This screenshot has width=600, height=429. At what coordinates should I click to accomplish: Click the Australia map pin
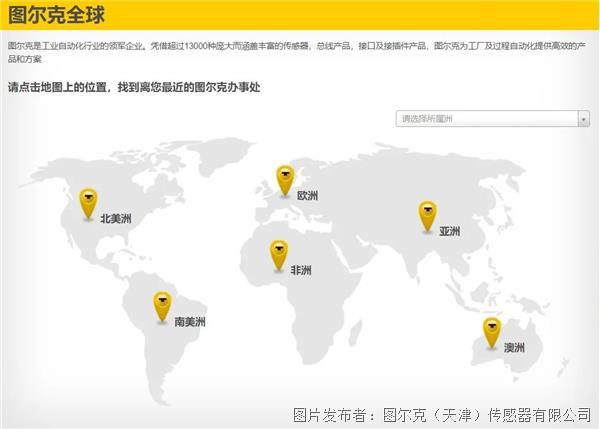coord(492,333)
